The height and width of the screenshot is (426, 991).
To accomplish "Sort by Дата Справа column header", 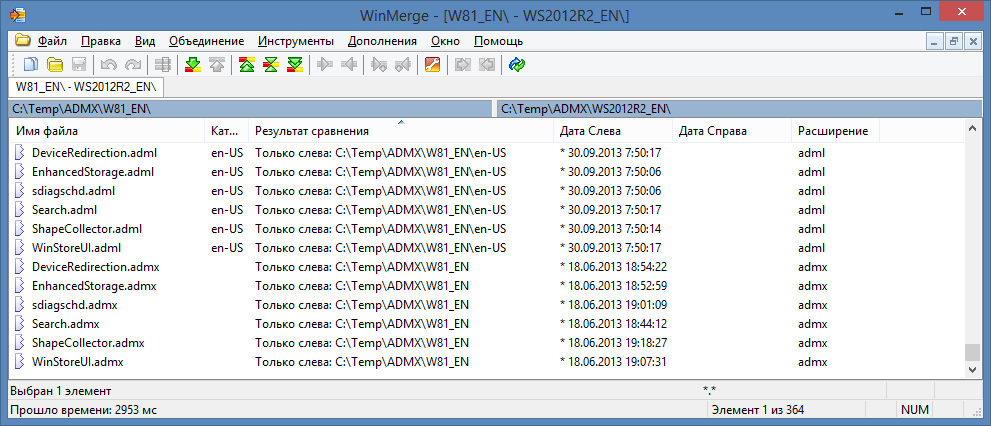I will click(x=731, y=131).
